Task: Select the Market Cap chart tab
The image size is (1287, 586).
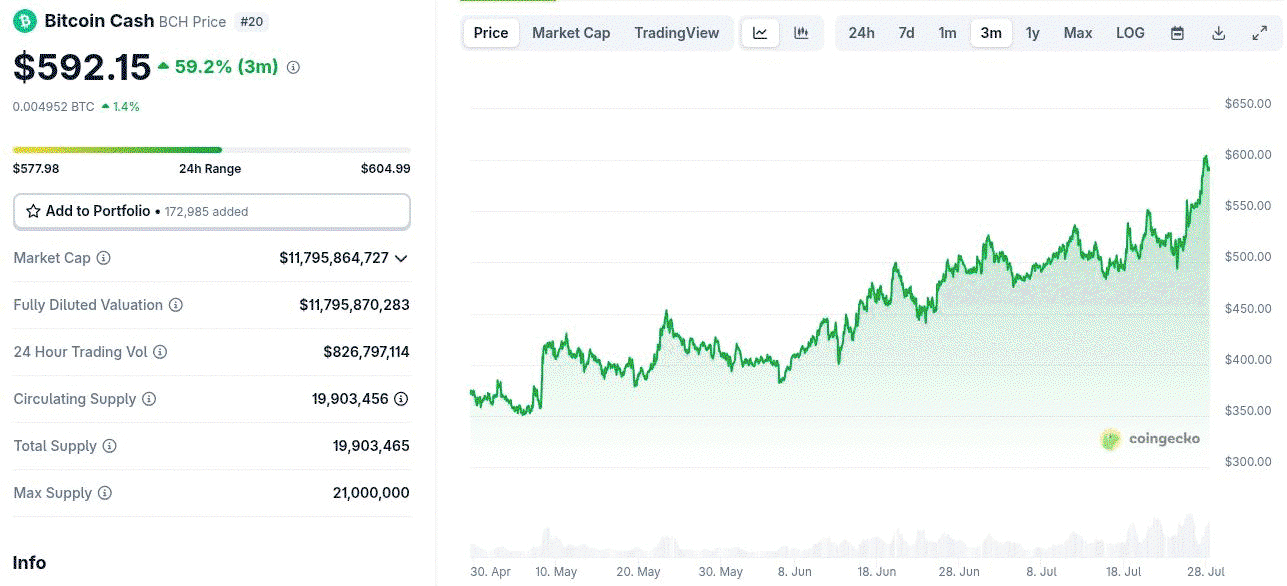Action: point(571,33)
